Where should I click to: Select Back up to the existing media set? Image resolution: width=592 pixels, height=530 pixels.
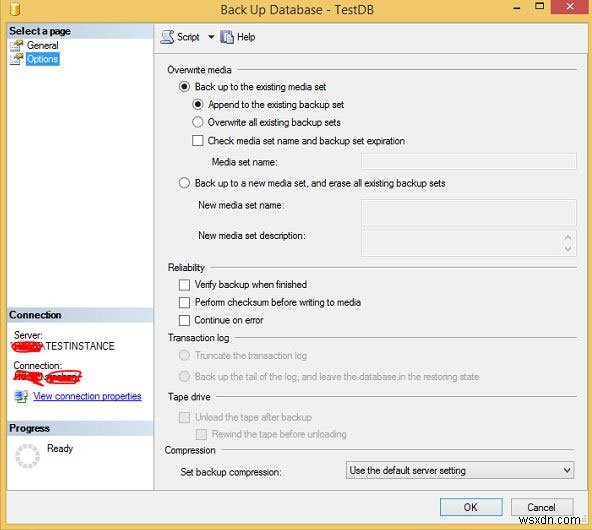[184, 87]
